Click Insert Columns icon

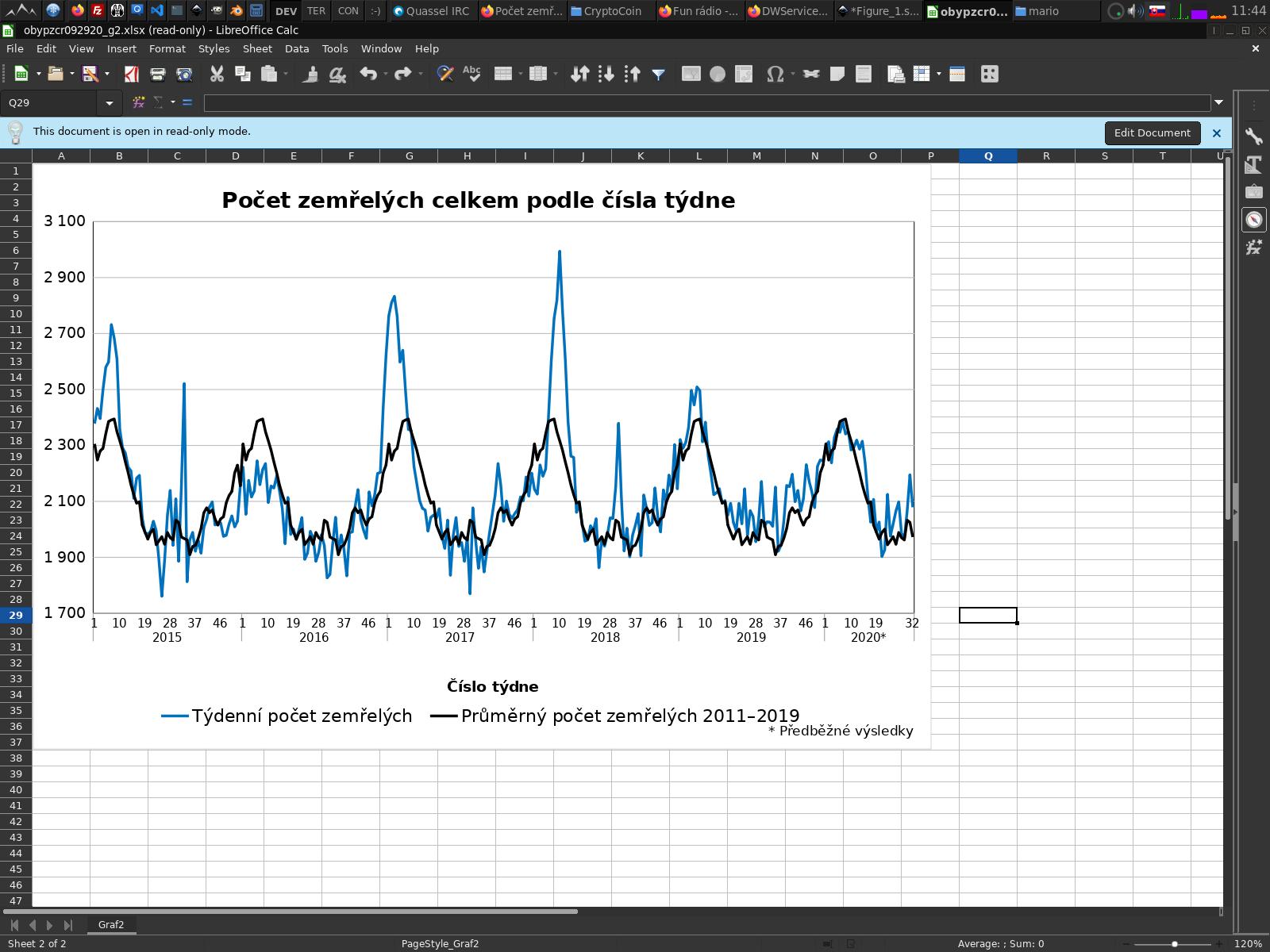(x=538, y=74)
